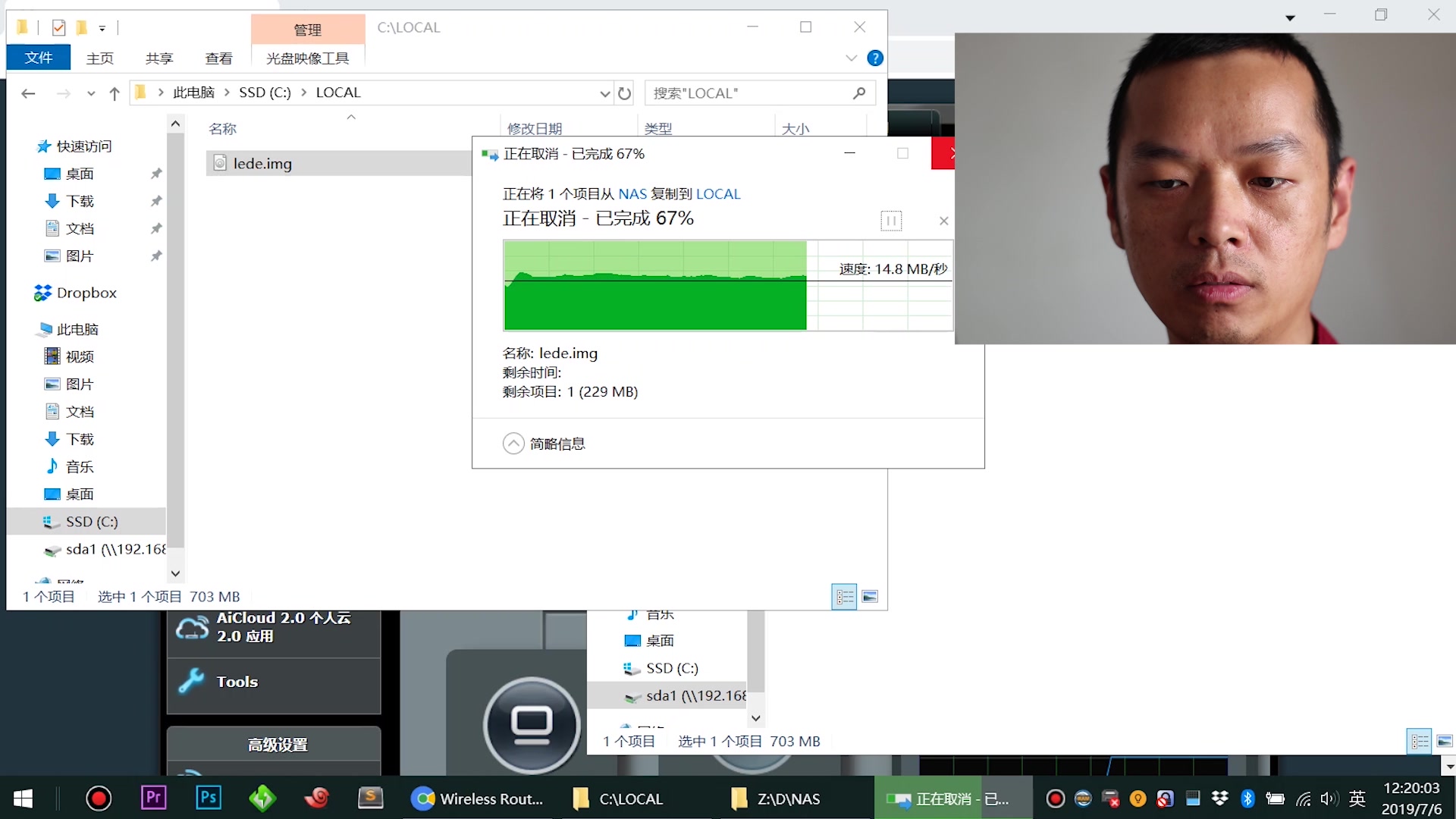Screen dimensions: 1456x819
Task: Expand the webcam overlay dropdown arrow
Action: point(1289,17)
